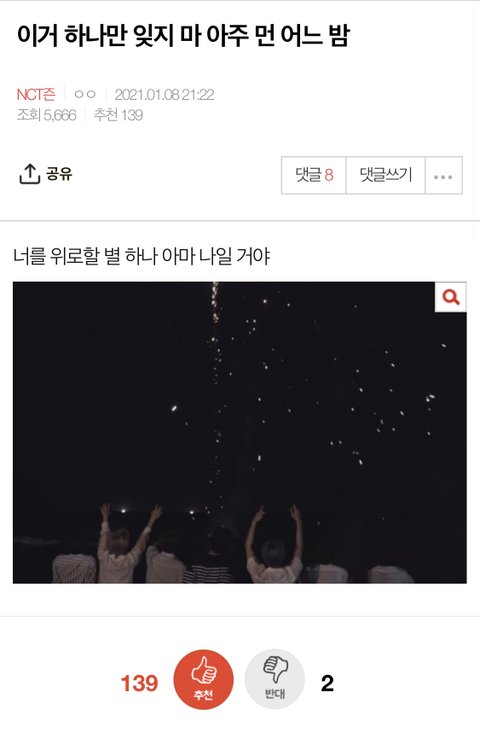Image resolution: width=480 pixels, height=733 pixels.
Task: Open the three-dot more options menu
Action: 443,176
